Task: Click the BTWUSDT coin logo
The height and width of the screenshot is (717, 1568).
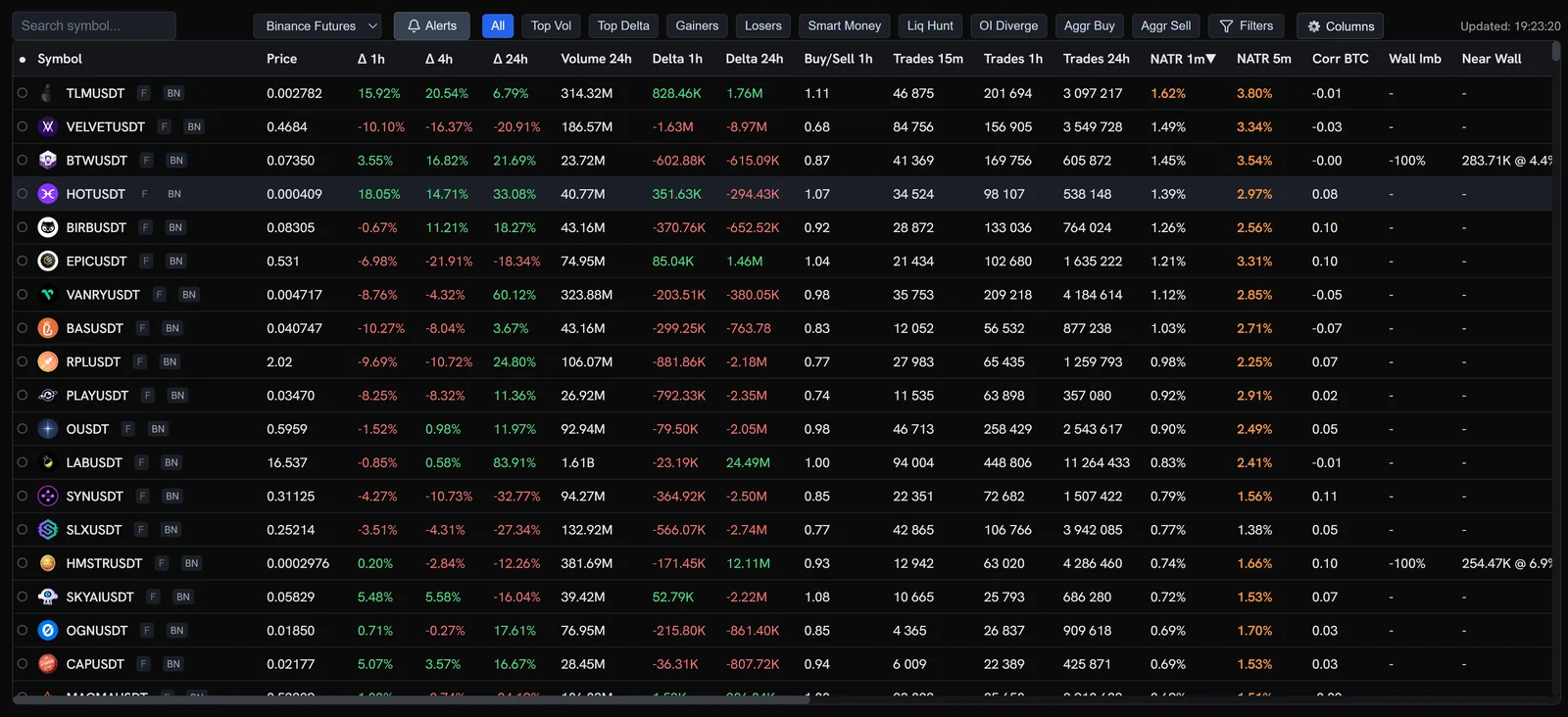Action: [47, 161]
